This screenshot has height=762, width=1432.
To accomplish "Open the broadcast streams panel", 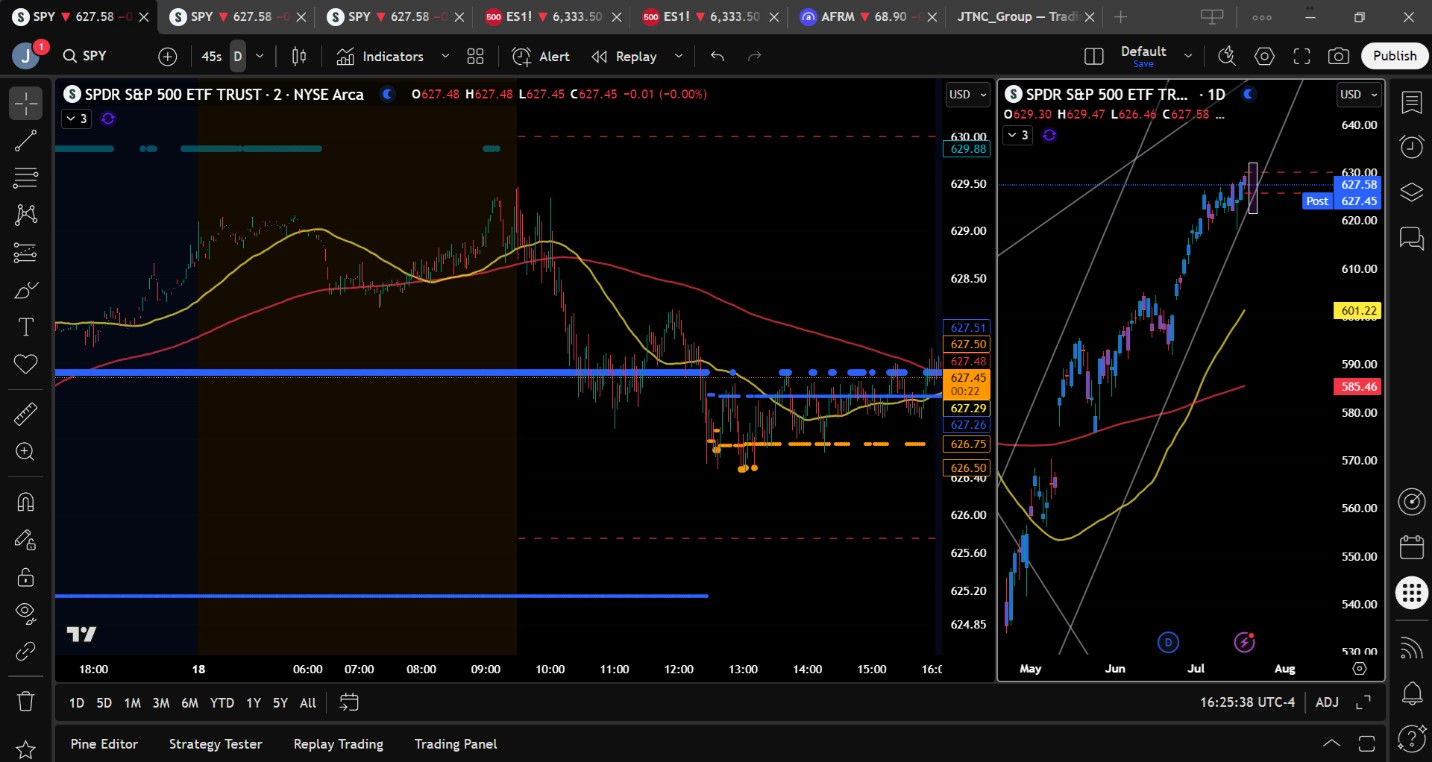I will (x=1411, y=648).
